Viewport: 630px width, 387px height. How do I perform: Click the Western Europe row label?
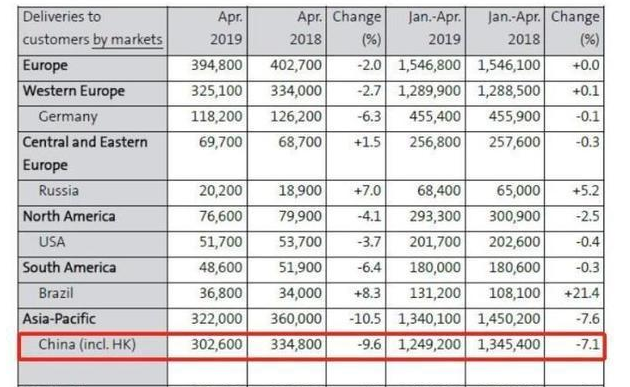[x=74, y=91]
